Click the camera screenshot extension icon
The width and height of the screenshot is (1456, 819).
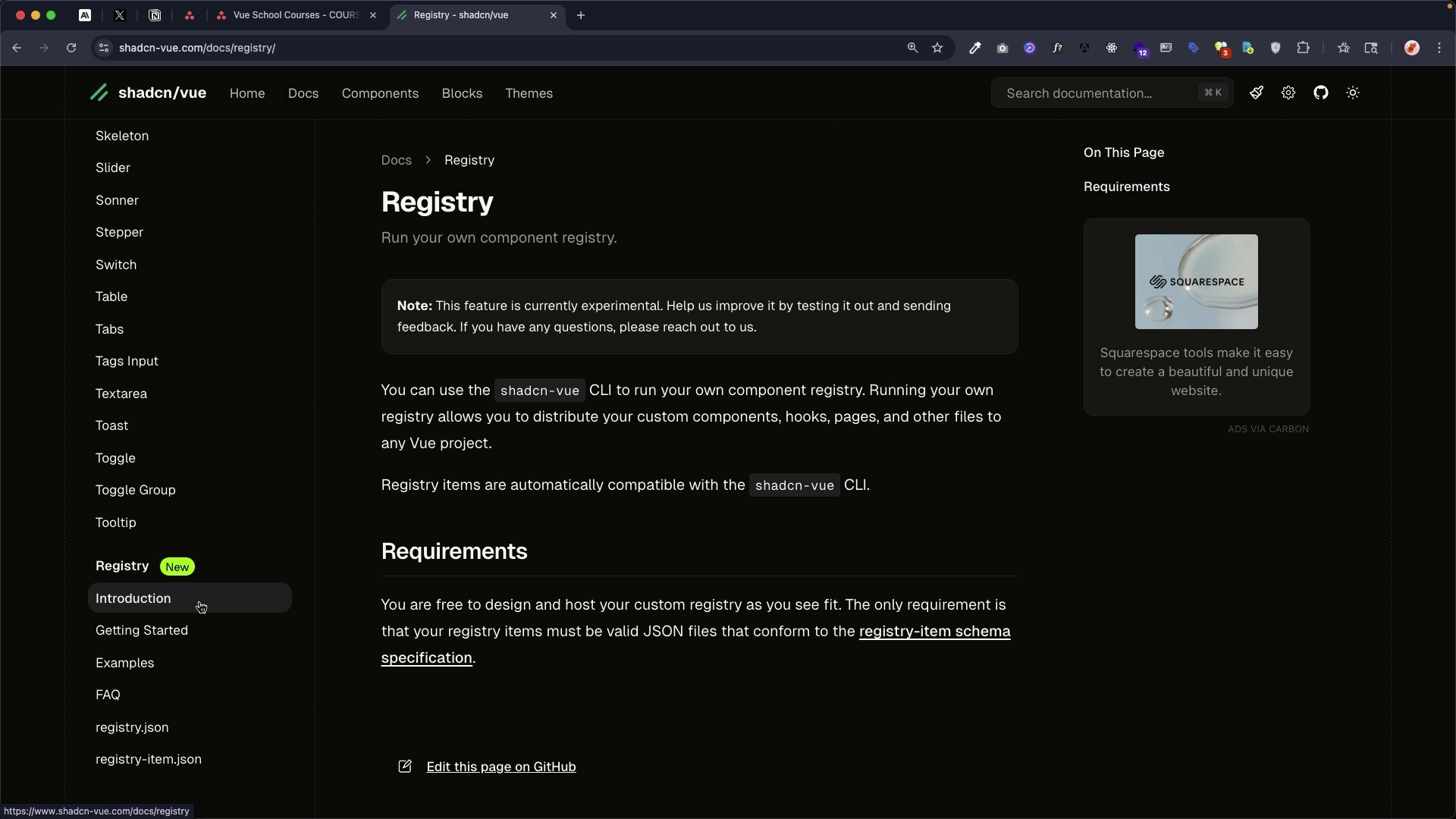(1003, 48)
